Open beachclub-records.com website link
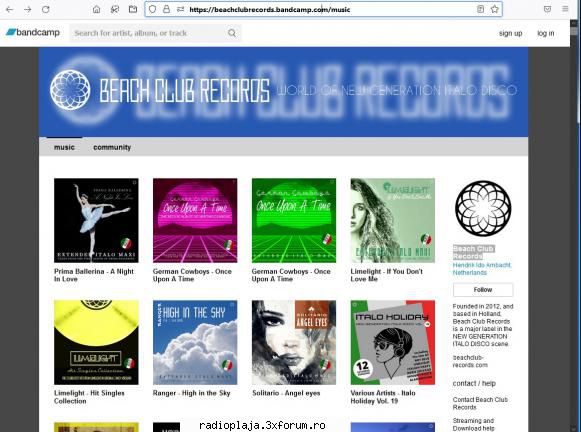The height and width of the screenshot is (432, 581). point(470,361)
